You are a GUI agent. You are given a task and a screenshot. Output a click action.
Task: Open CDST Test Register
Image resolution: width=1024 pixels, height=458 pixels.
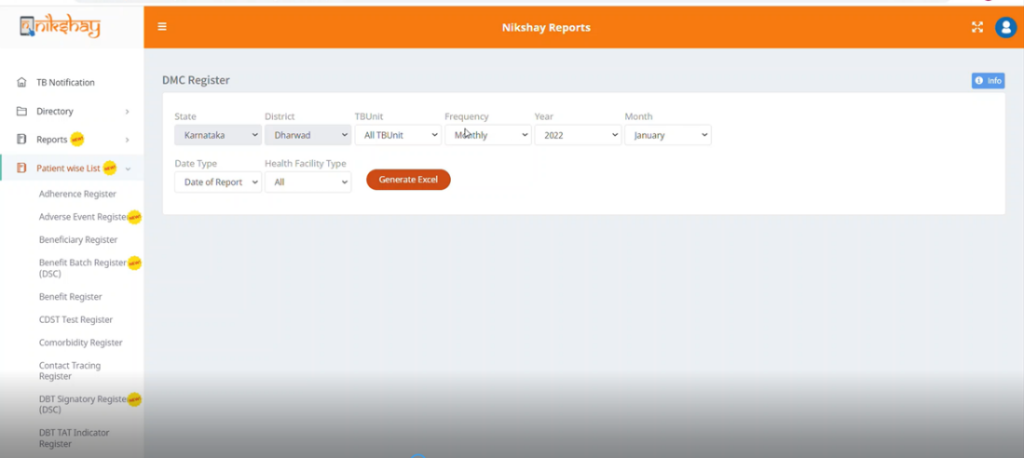pyautogui.click(x=76, y=319)
